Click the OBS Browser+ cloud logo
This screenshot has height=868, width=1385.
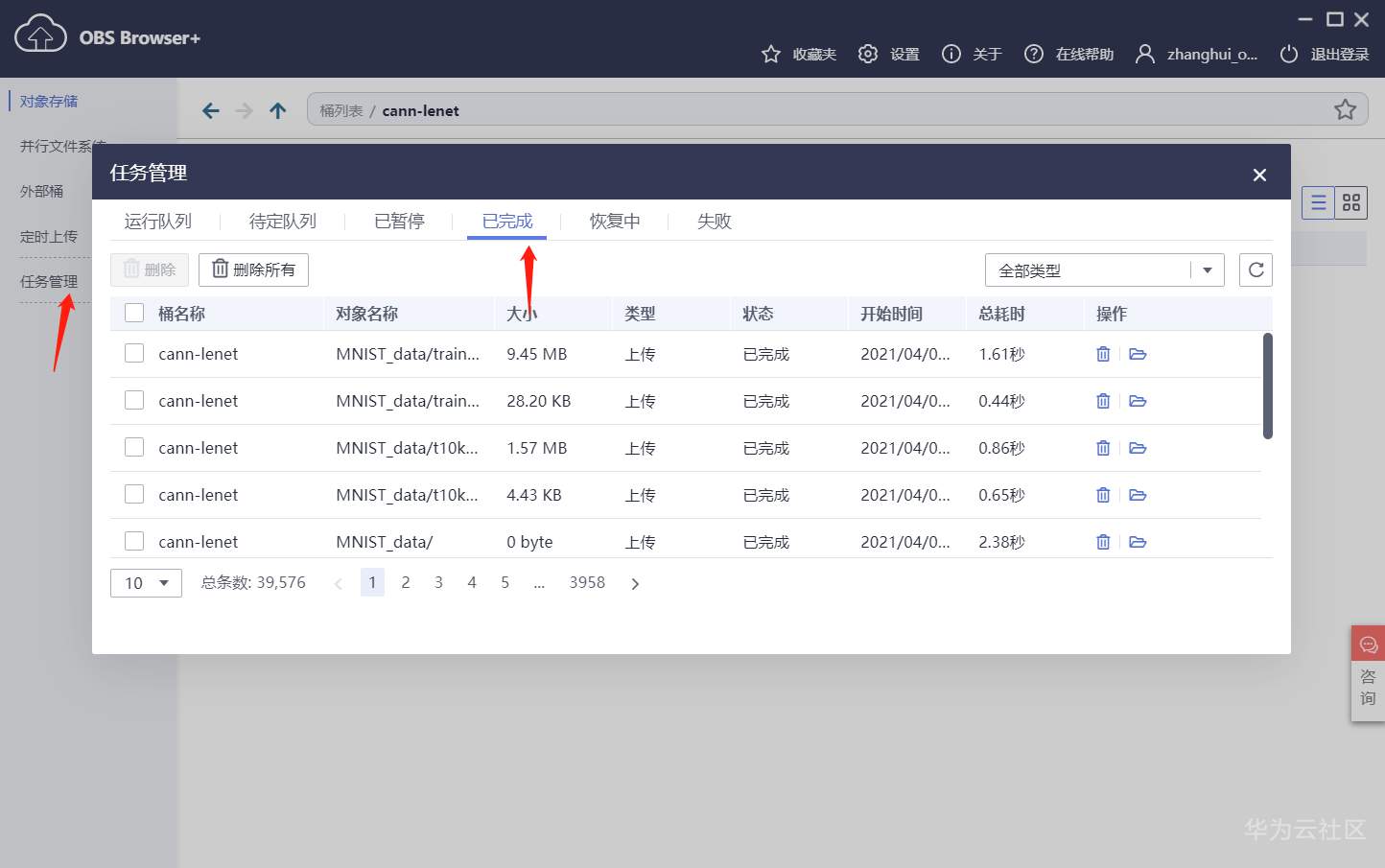tap(40, 34)
